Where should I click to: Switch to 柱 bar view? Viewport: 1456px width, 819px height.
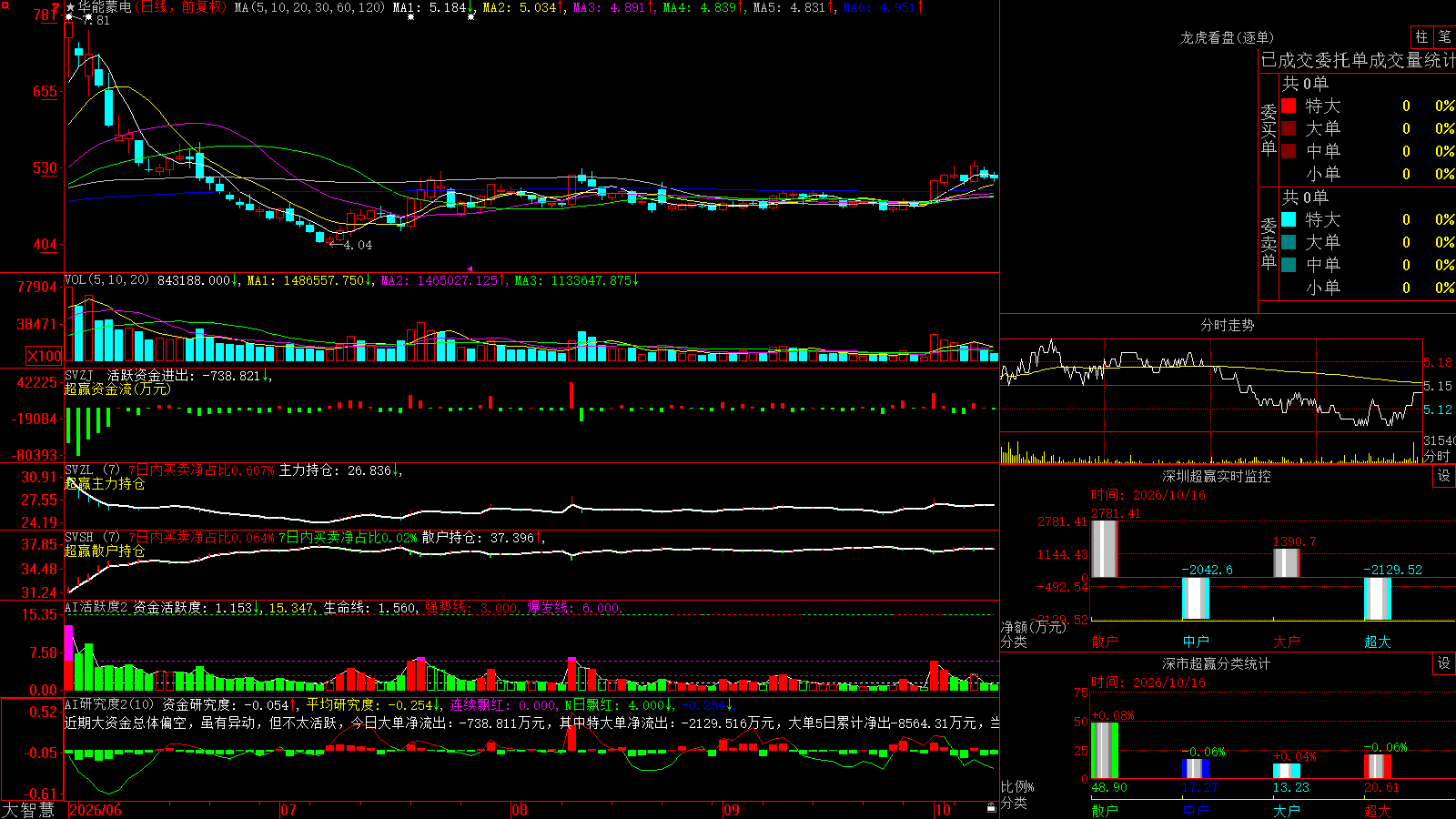click(x=1421, y=36)
